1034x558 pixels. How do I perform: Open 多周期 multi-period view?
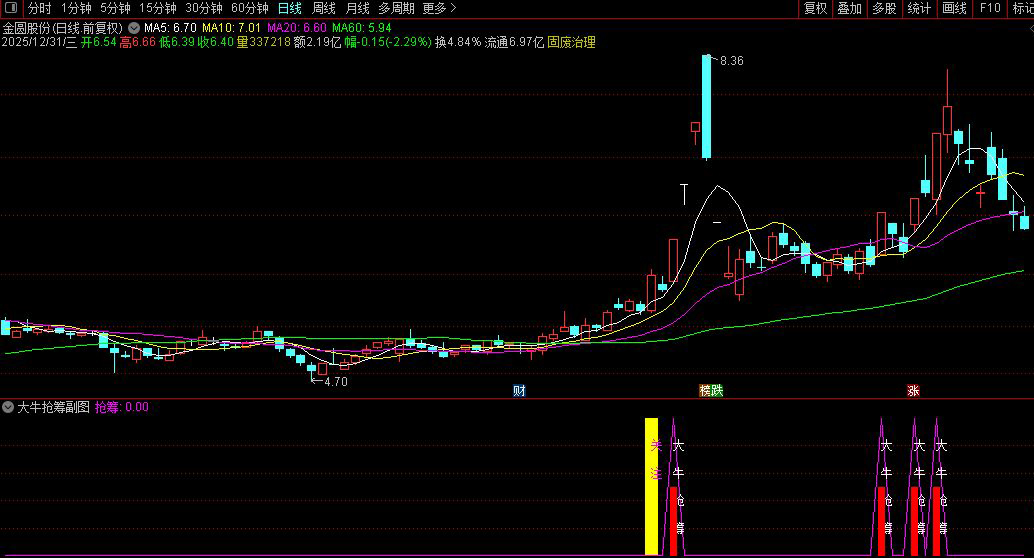click(396, 9)
